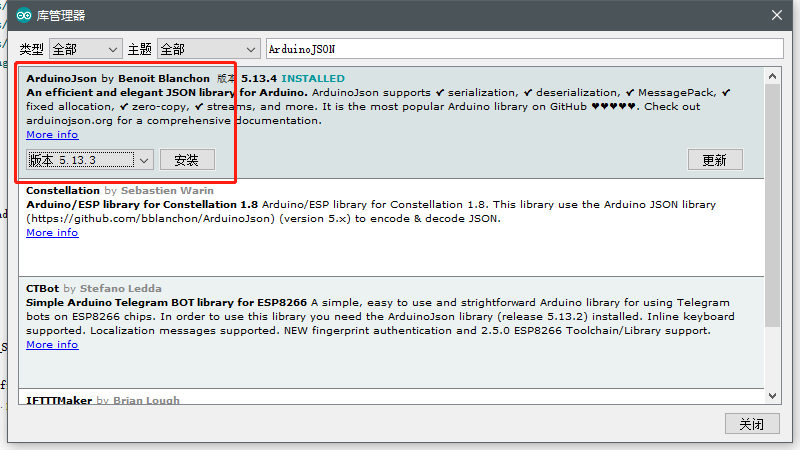Open the 类型 type dropdown

pos(86,49)
